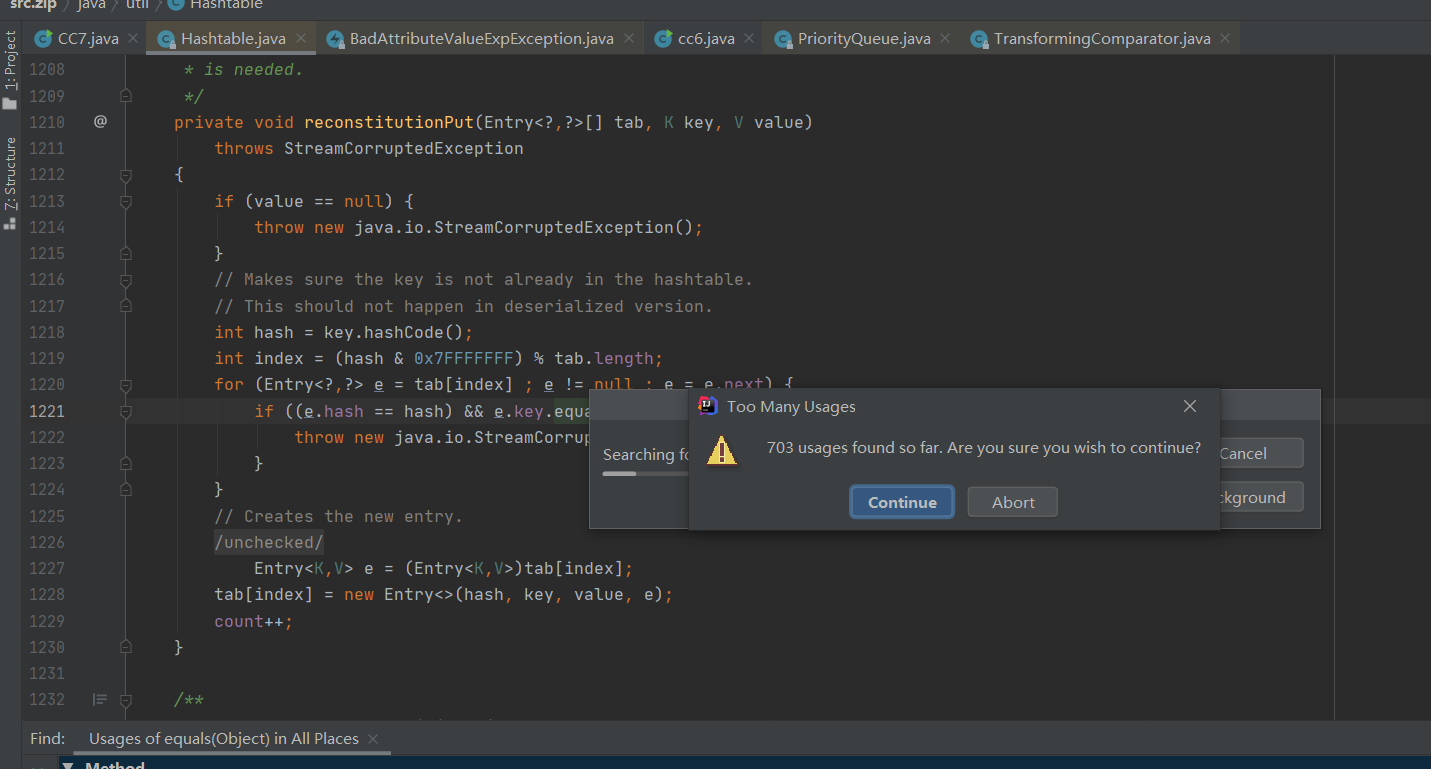The image size is (1431, 769).
Task: Close the cc6.java tab
Action: 749,39
